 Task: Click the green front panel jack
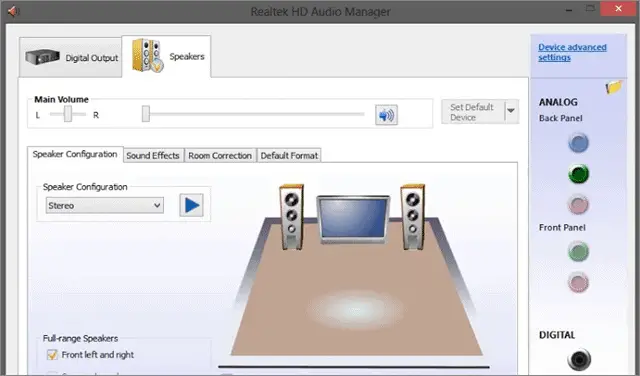[x=578, y=251]
